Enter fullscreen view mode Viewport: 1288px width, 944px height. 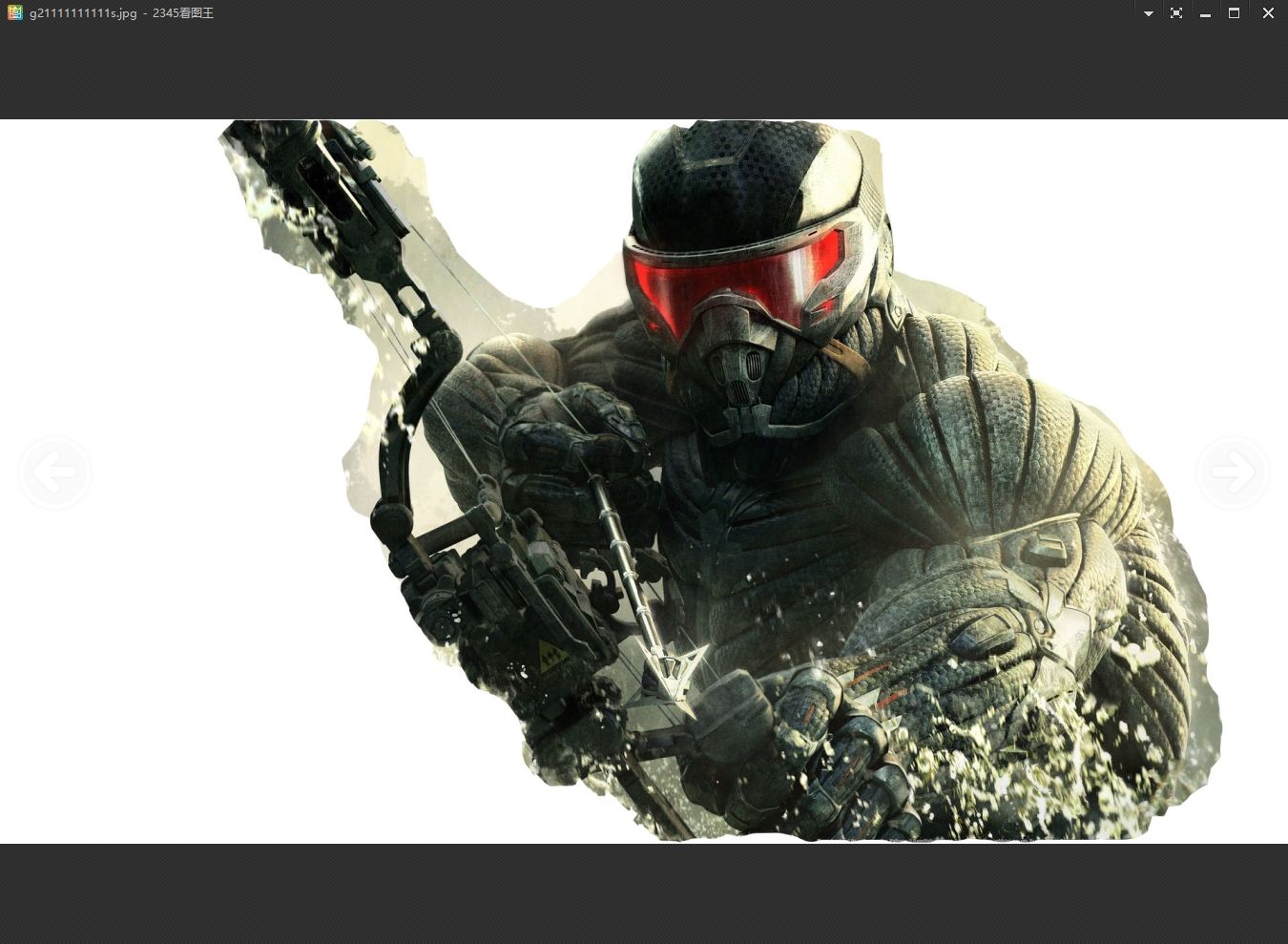pyautogui.click(x=1176, y=13)
